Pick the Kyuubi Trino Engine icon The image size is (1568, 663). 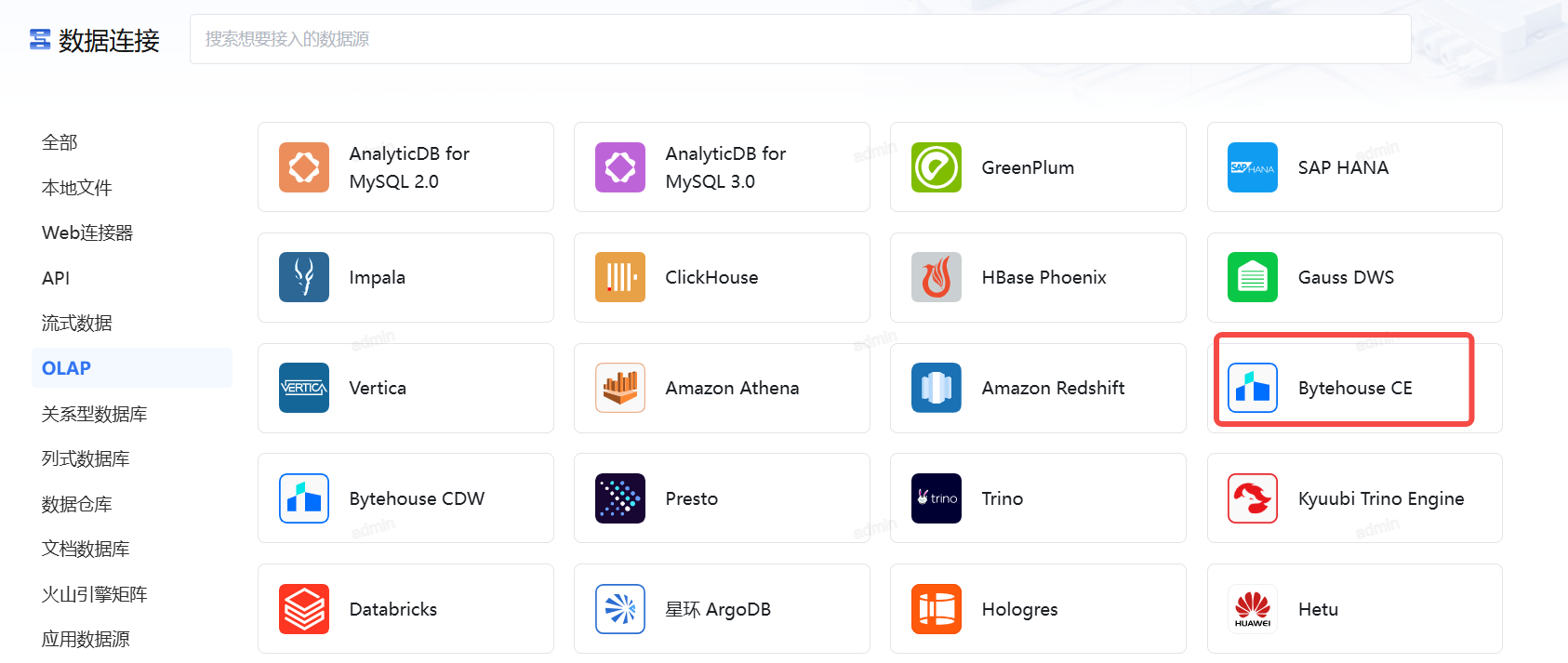click(x=1252, y=498)
